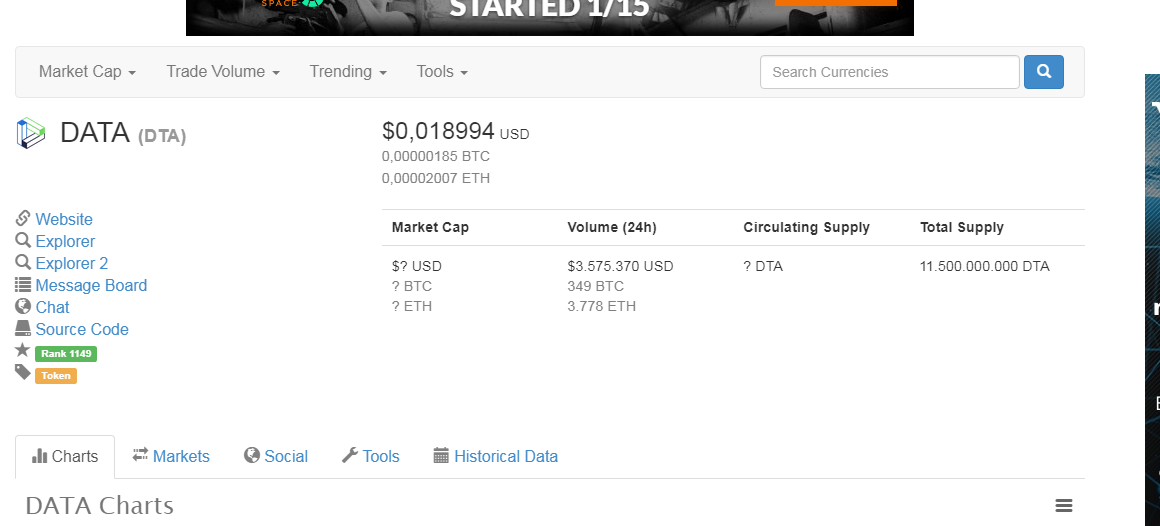
Task: Switch to the Markets tab
Action: pyautogui.click(x=171, y=456)
